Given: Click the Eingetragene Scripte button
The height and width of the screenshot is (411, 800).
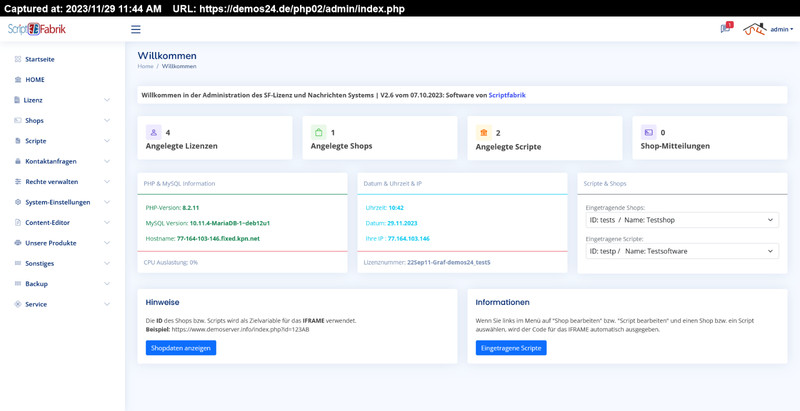Looking at the screenshot, I should click(511, 348).
